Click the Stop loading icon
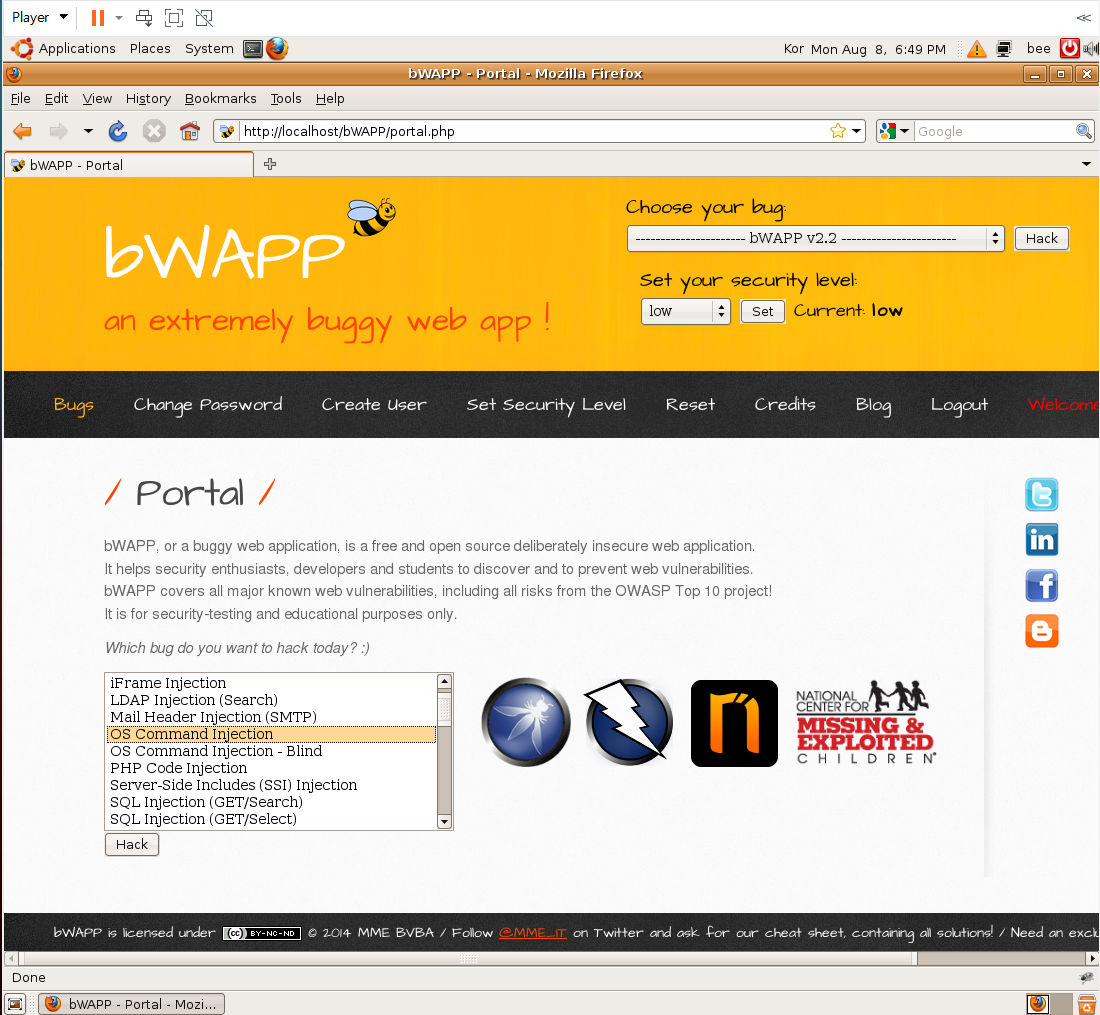 154,131
